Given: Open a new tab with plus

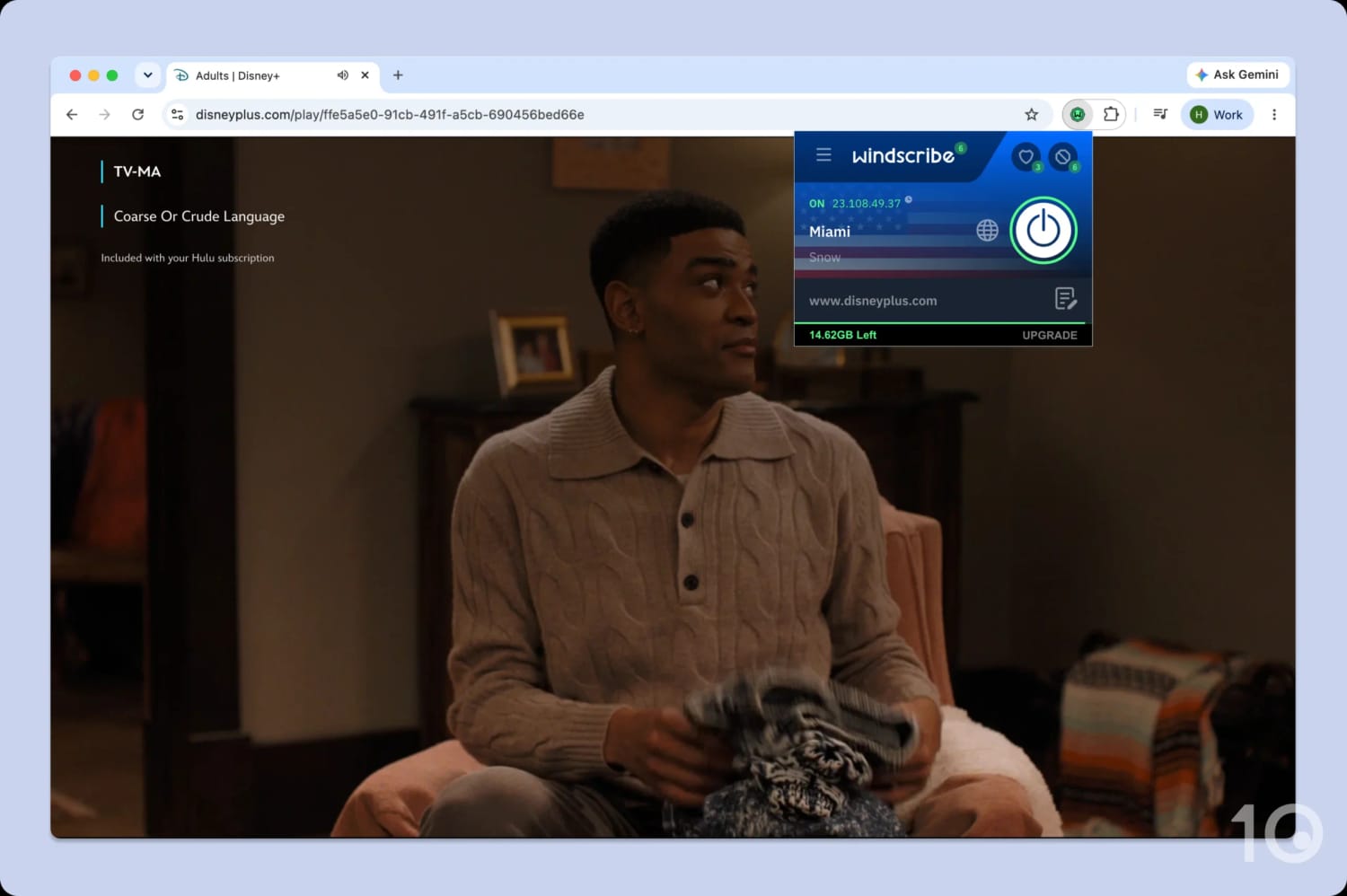Looking at the screenshot, I should coord(398,75).
